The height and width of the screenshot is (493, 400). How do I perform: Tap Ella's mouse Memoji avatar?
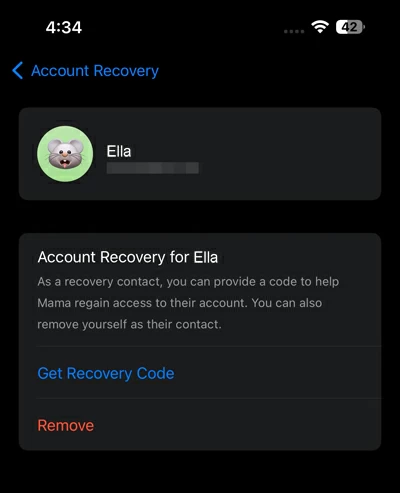click(x=65, y=154)
